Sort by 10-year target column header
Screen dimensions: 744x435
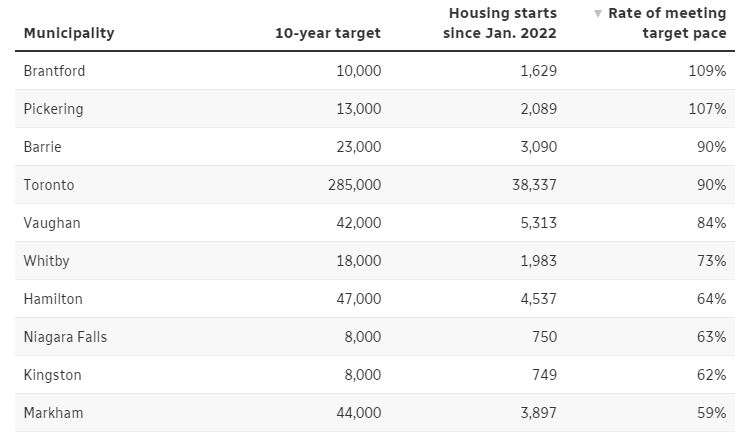click(328, 33)
